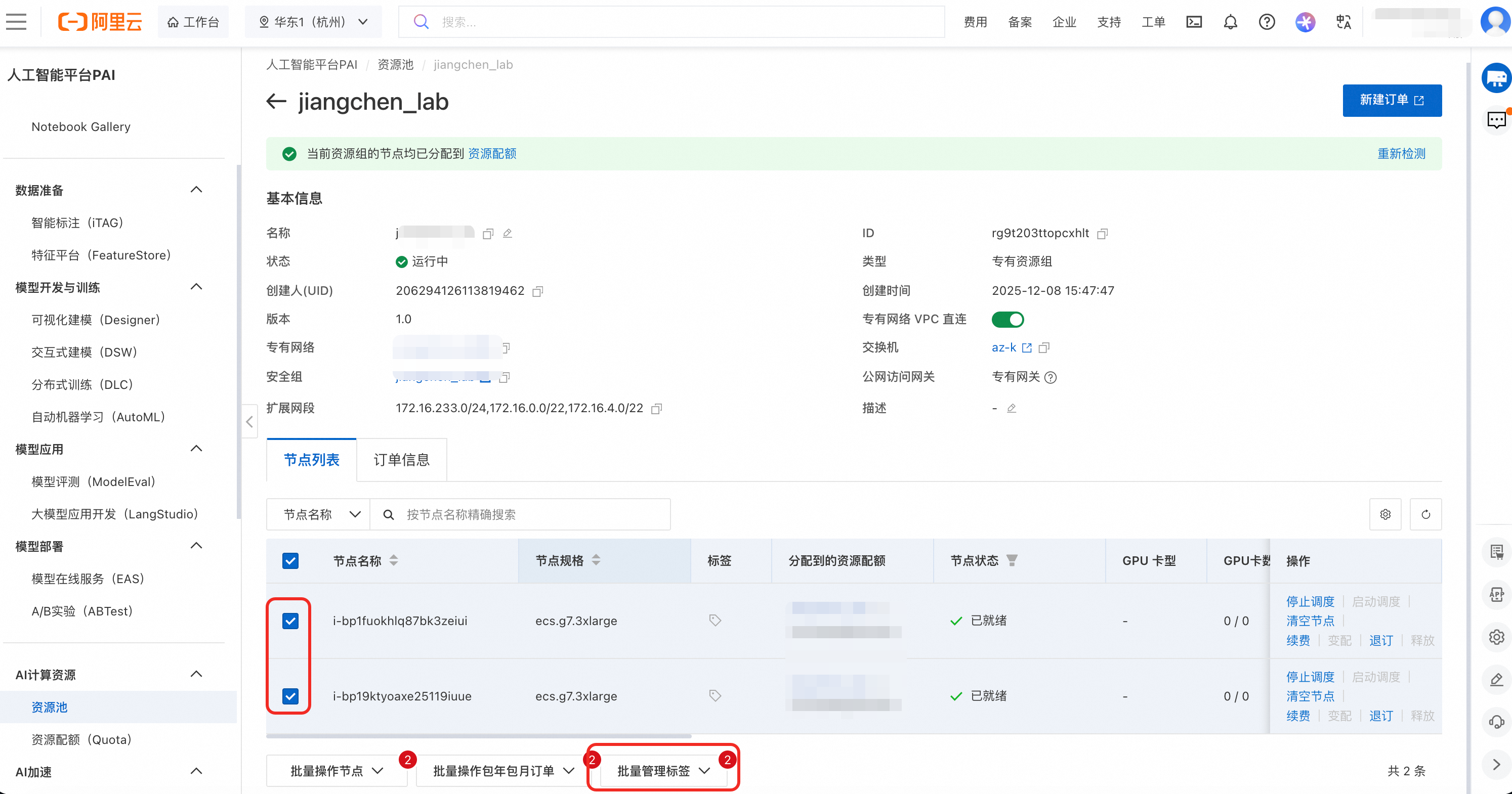Click the 新建订单 button
This screenshot has height=794, width=1512.
coord(1391,100)
